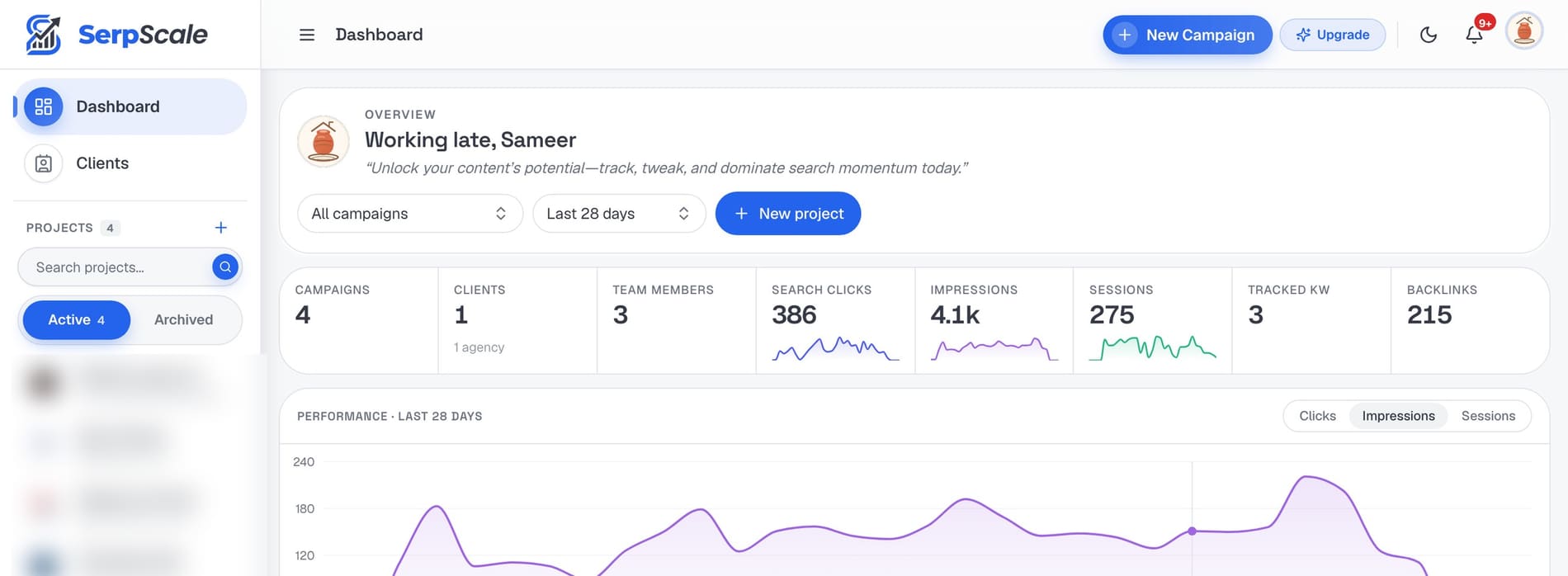Click the Impressions value 4.1k
1568x576 pixels.
[x=955, y=315]
